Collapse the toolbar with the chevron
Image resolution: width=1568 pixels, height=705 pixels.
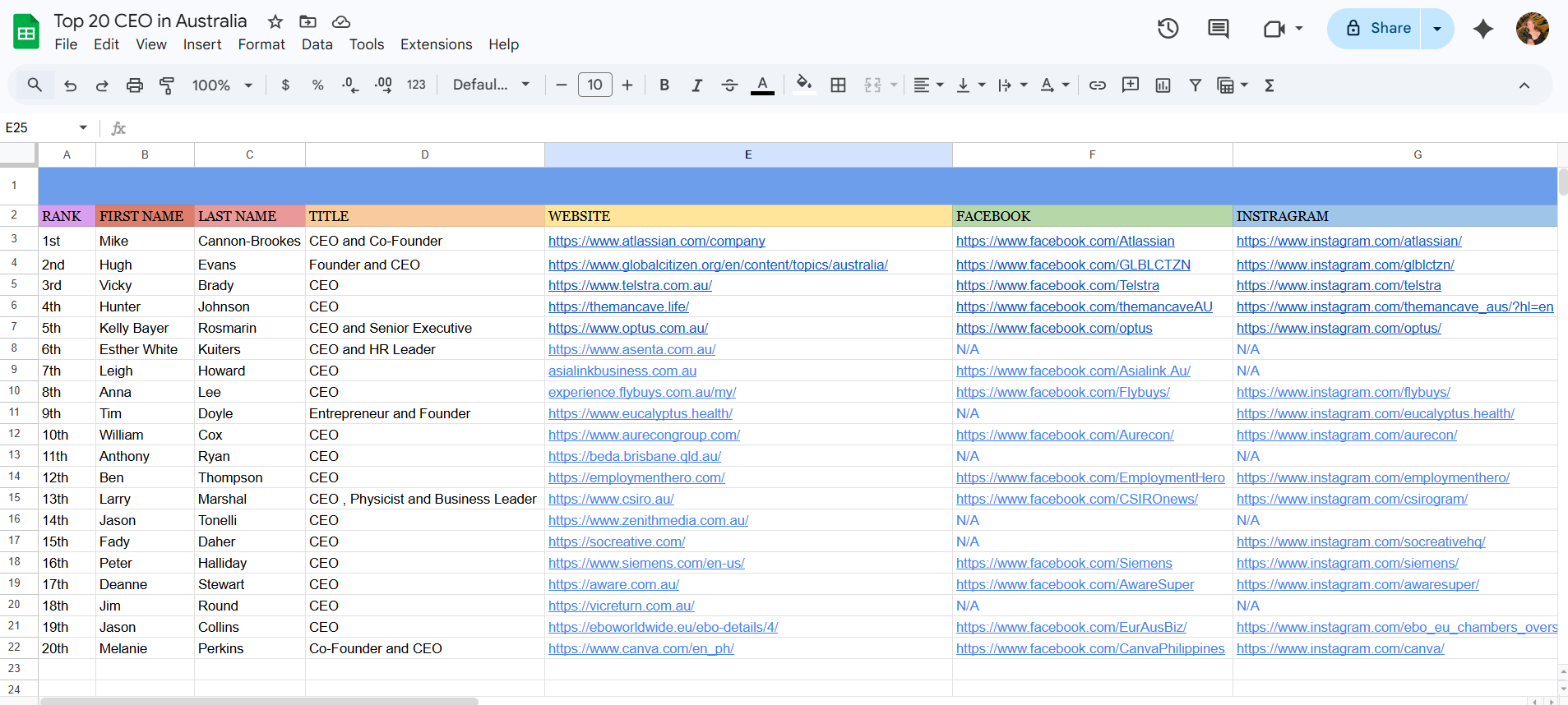pos(1524,85)
